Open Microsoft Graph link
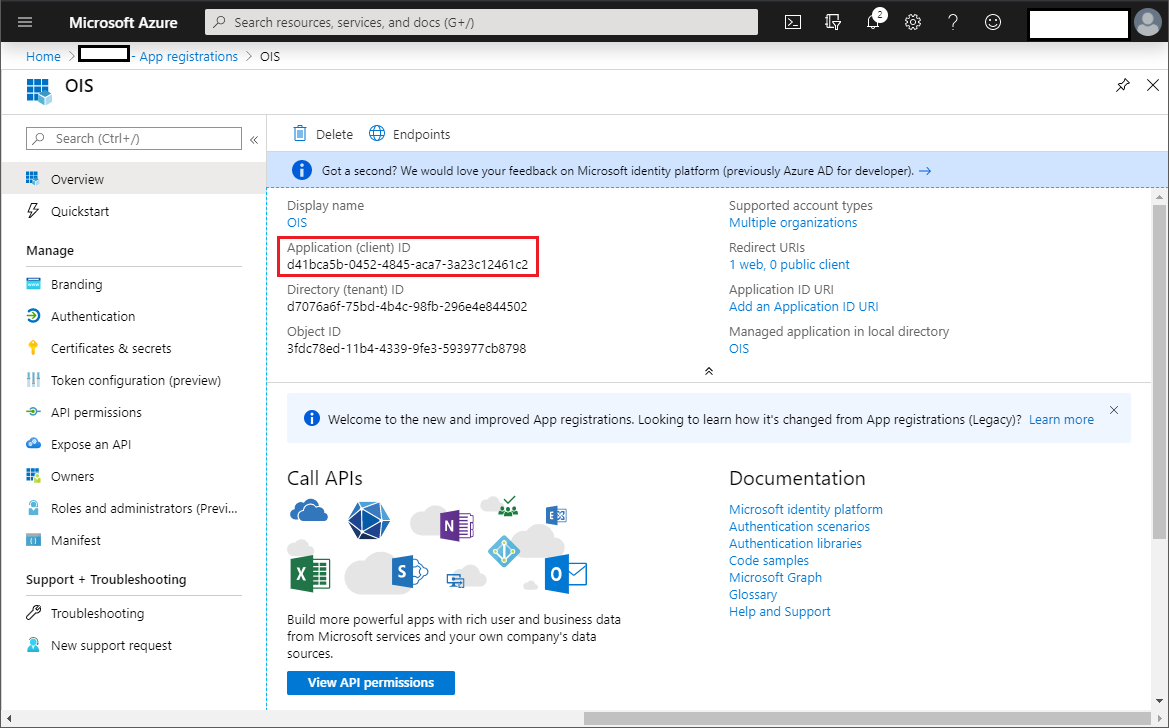 point(775,577)
